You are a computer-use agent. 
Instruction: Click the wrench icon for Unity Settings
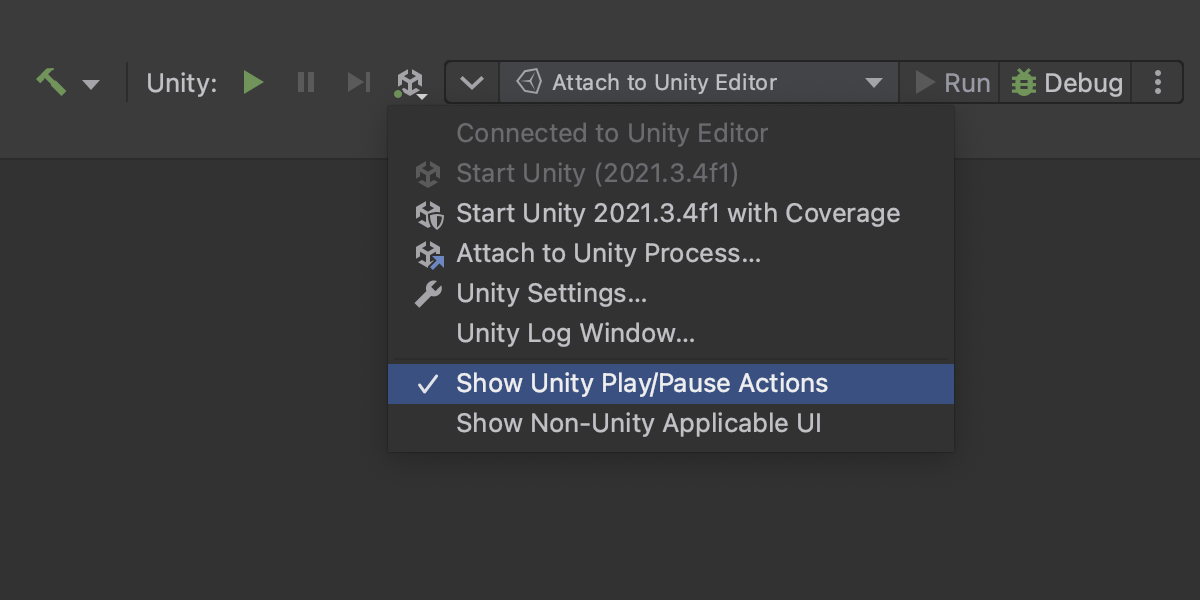click(428, 294)
